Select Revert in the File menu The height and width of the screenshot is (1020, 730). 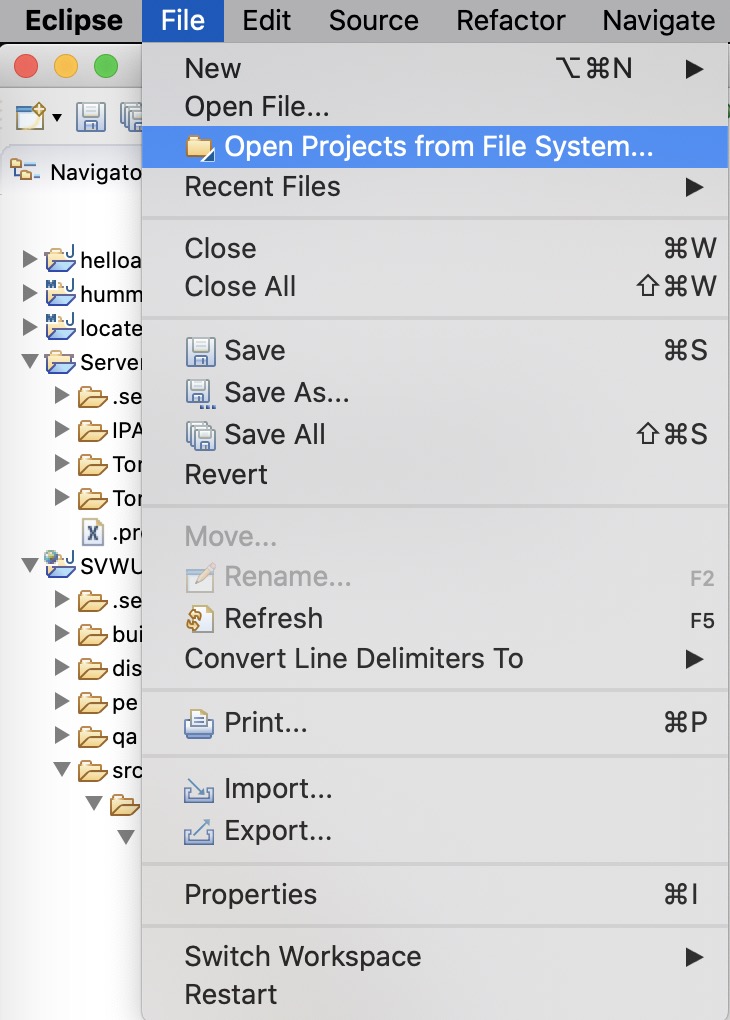click(x=435, y=475)
